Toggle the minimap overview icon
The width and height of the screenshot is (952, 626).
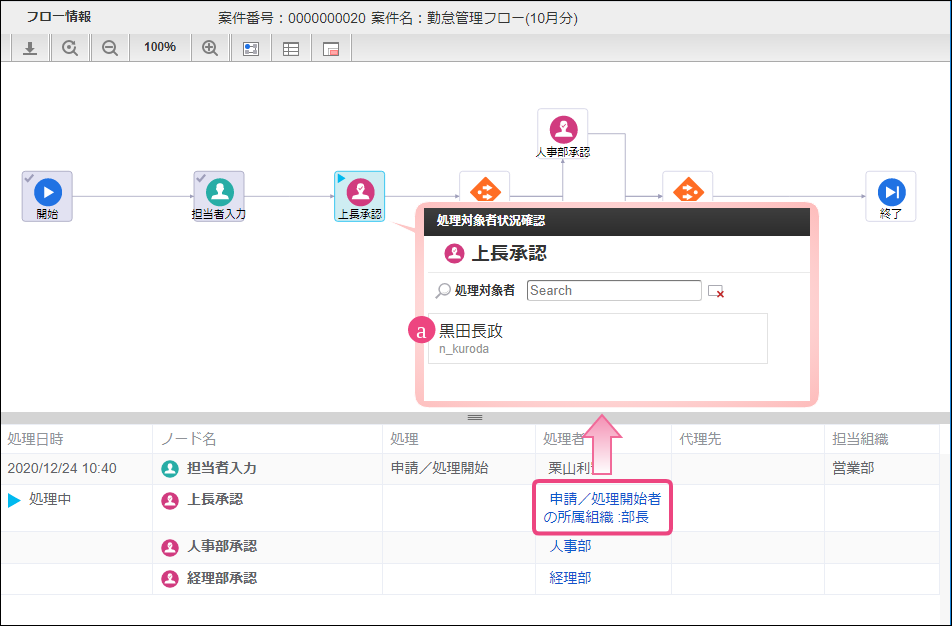pos(331,49)
